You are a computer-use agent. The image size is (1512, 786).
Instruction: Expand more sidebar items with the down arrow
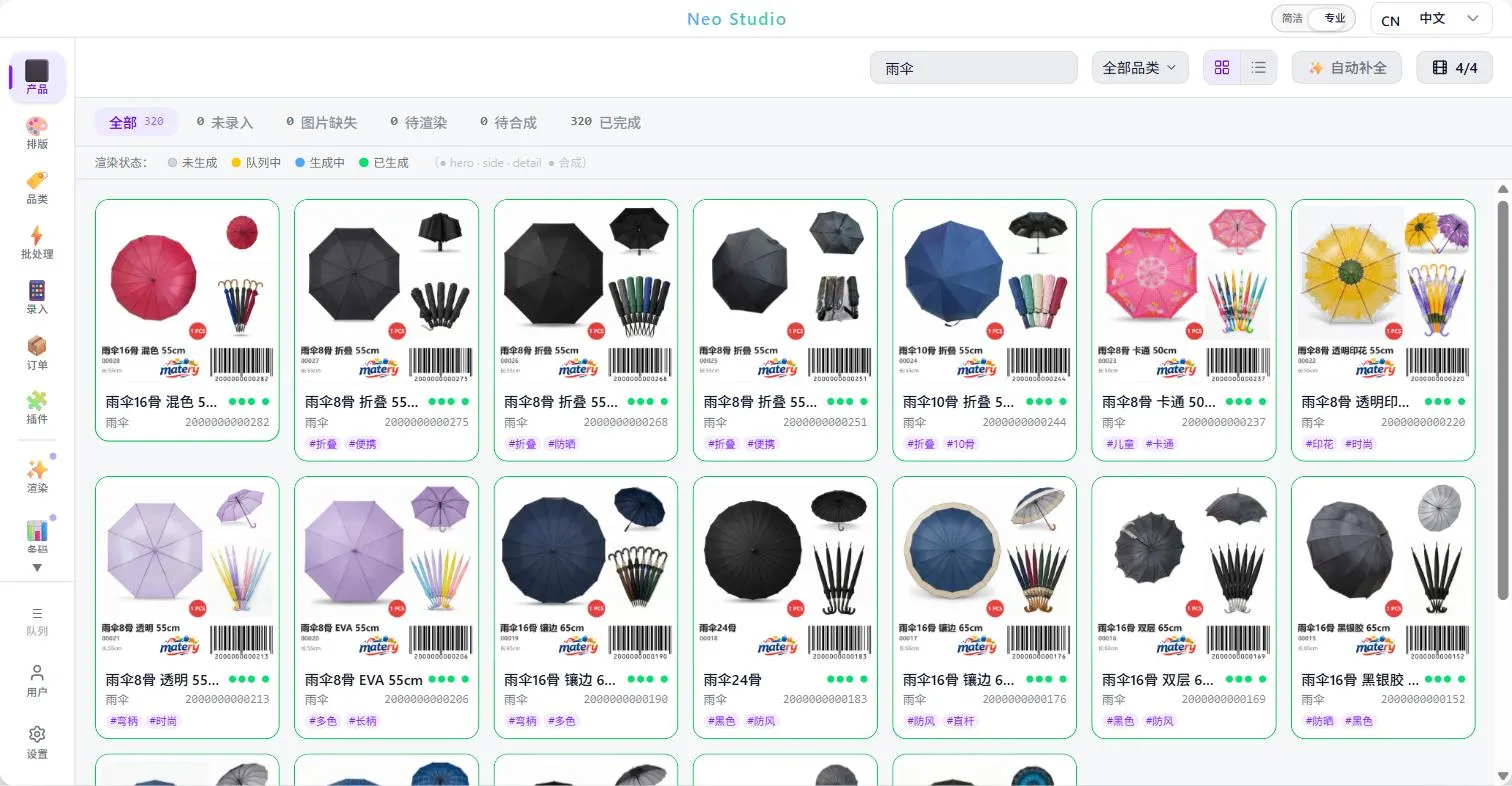tap(37, 568)
